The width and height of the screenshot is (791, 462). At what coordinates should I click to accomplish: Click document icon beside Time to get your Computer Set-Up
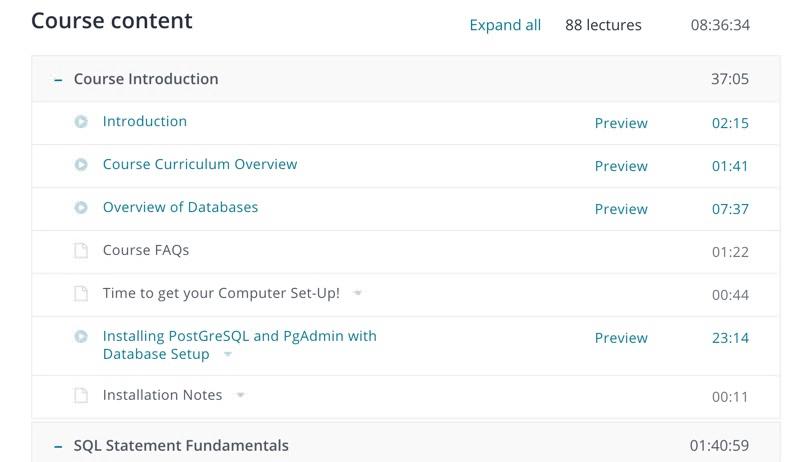(81, 293)
